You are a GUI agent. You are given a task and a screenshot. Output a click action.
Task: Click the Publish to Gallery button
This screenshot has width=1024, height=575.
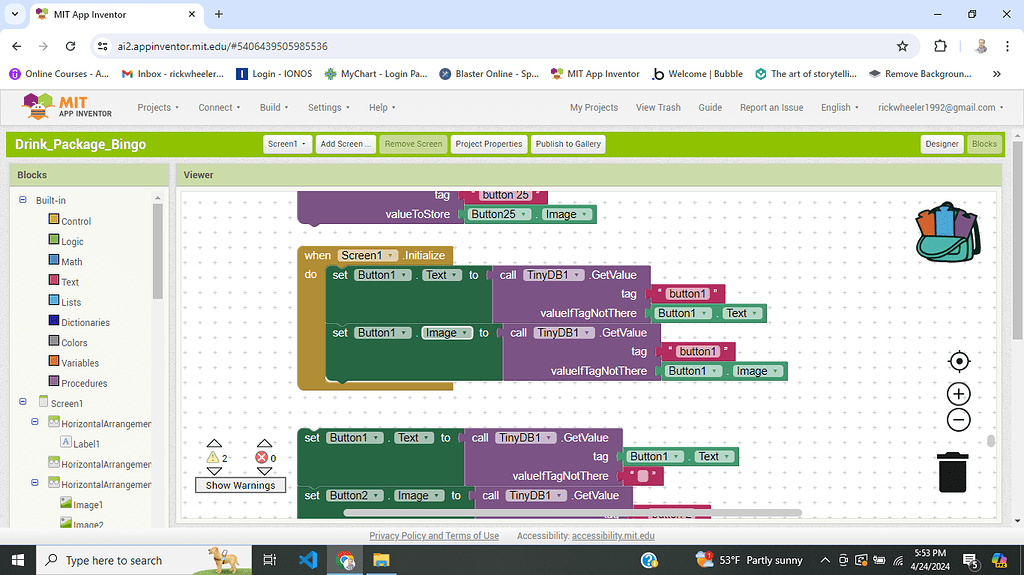click(568, 144)
